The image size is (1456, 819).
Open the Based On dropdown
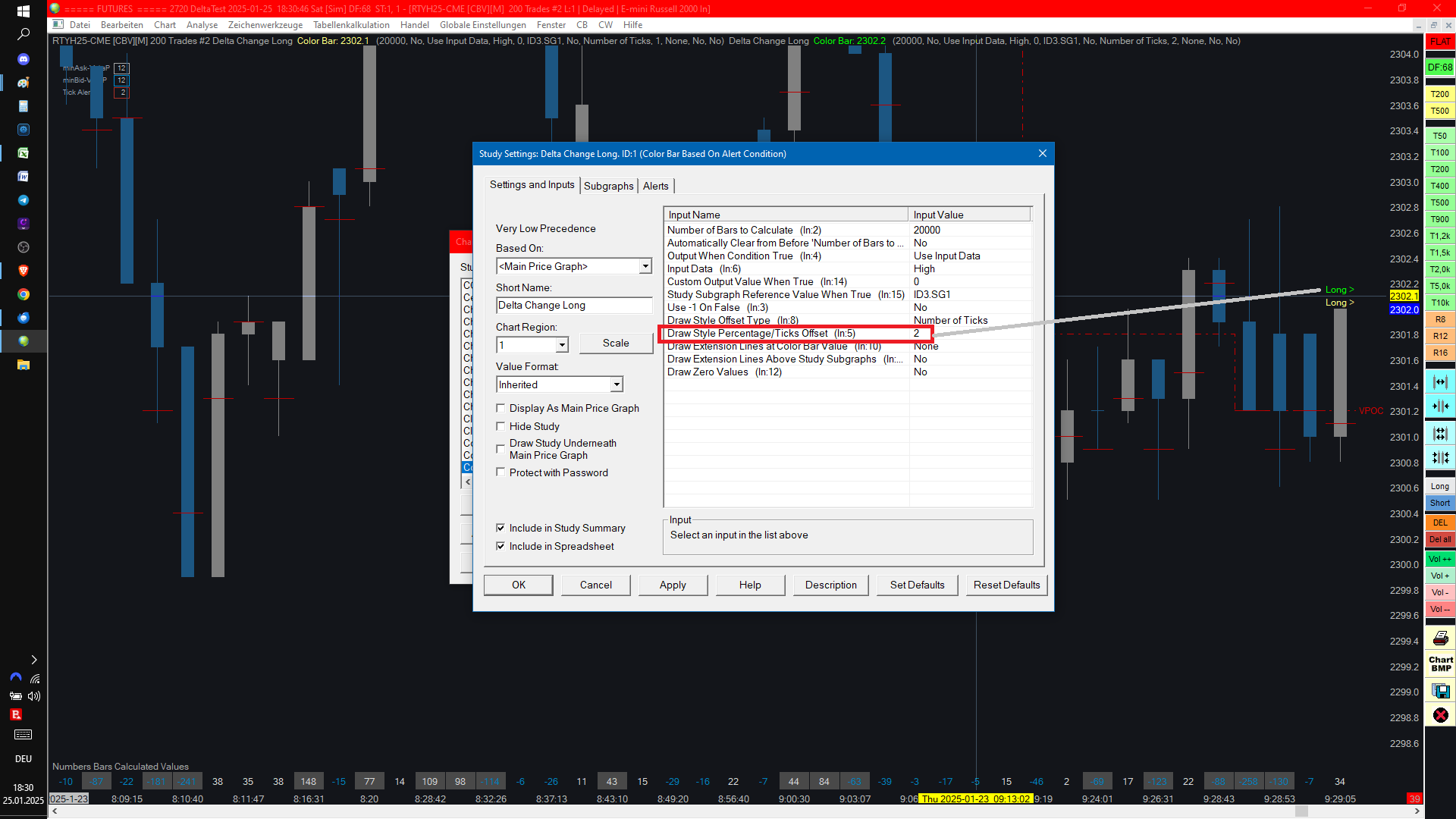[645, 266]
